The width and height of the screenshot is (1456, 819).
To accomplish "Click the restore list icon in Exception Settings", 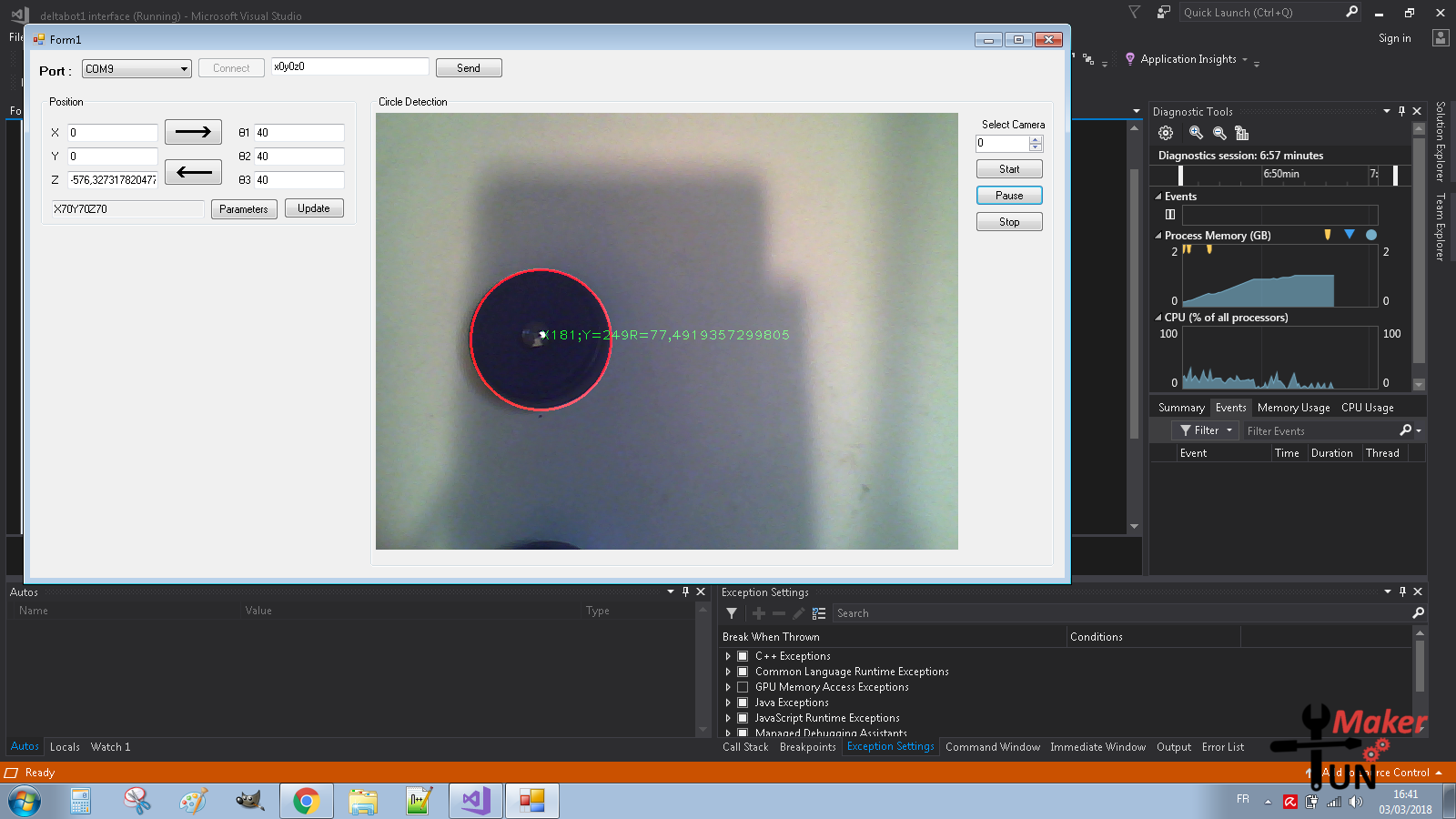I will click(819, 613).
